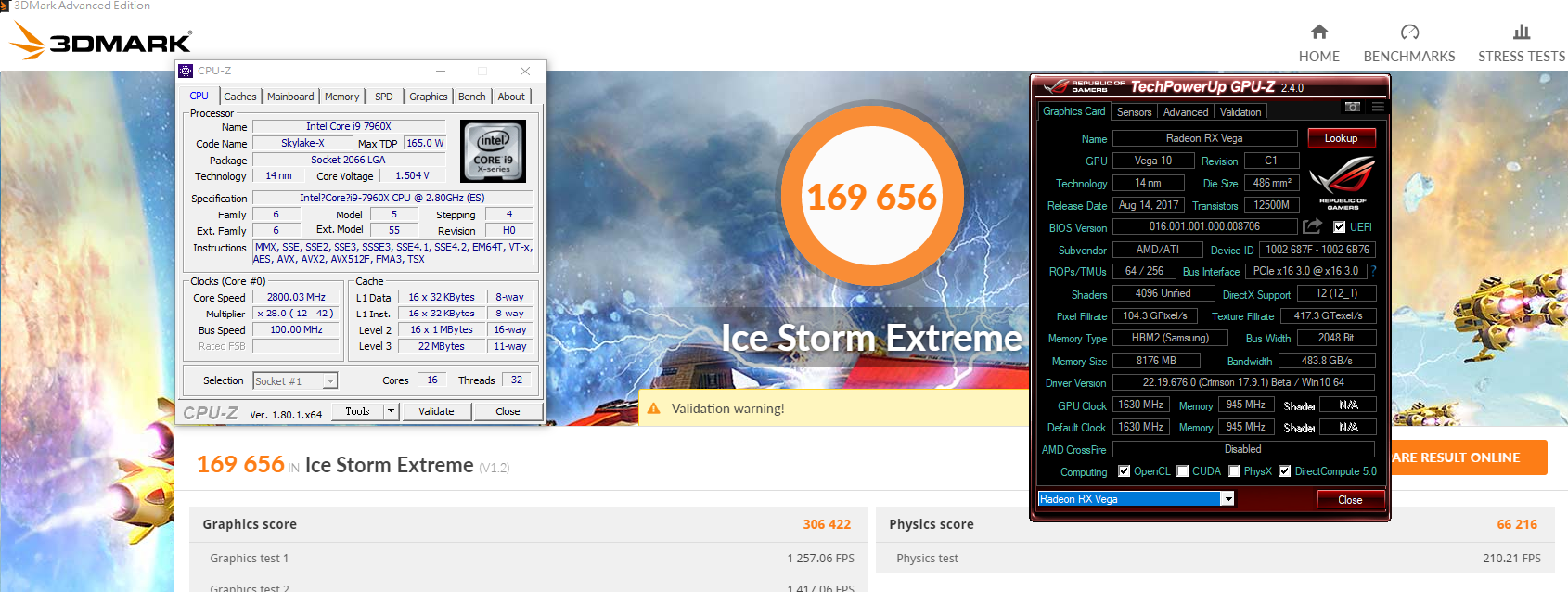Open the GPU-Z hamburger menu icon
This screenshot has width=1568, height=592.
point(1378,107)
